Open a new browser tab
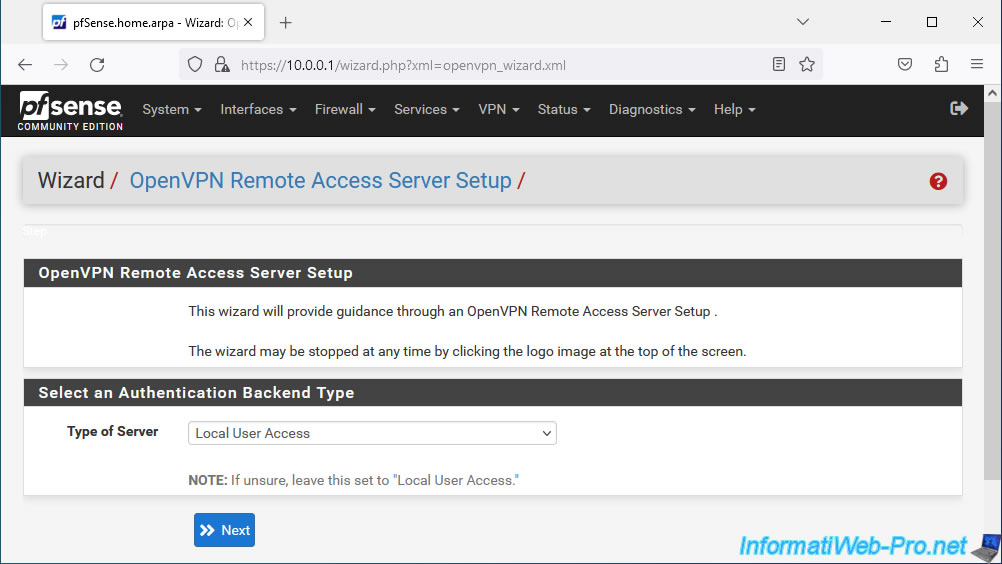Image resolution: width=1002 pixels, height=564 pixels. point(286,23)
